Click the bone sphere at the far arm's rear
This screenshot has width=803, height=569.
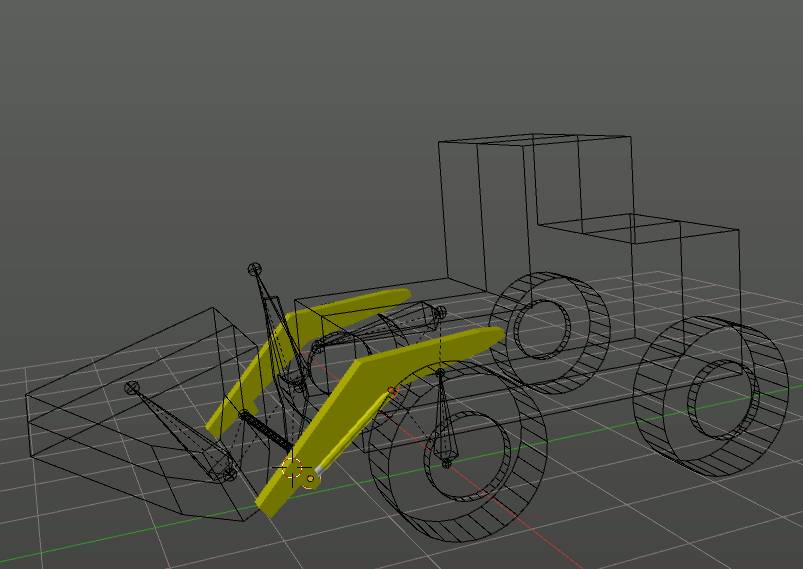point(440,311)
